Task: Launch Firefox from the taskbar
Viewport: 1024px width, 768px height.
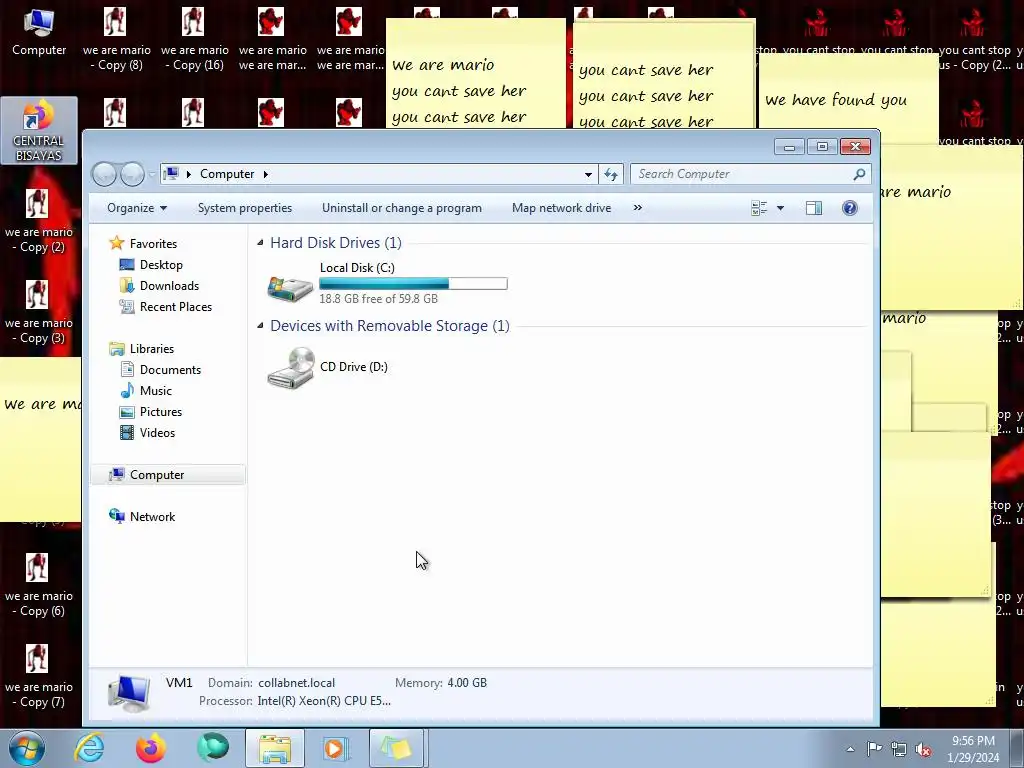Action: [x=151, y=748]
